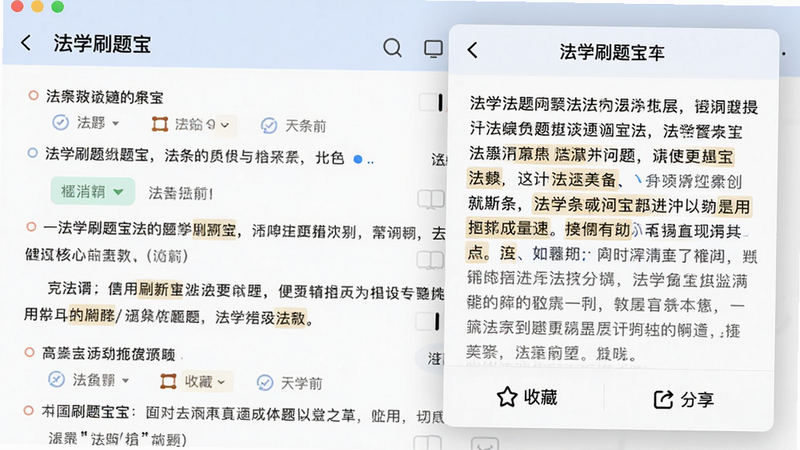Click the check icon next to 天条前

269,126
